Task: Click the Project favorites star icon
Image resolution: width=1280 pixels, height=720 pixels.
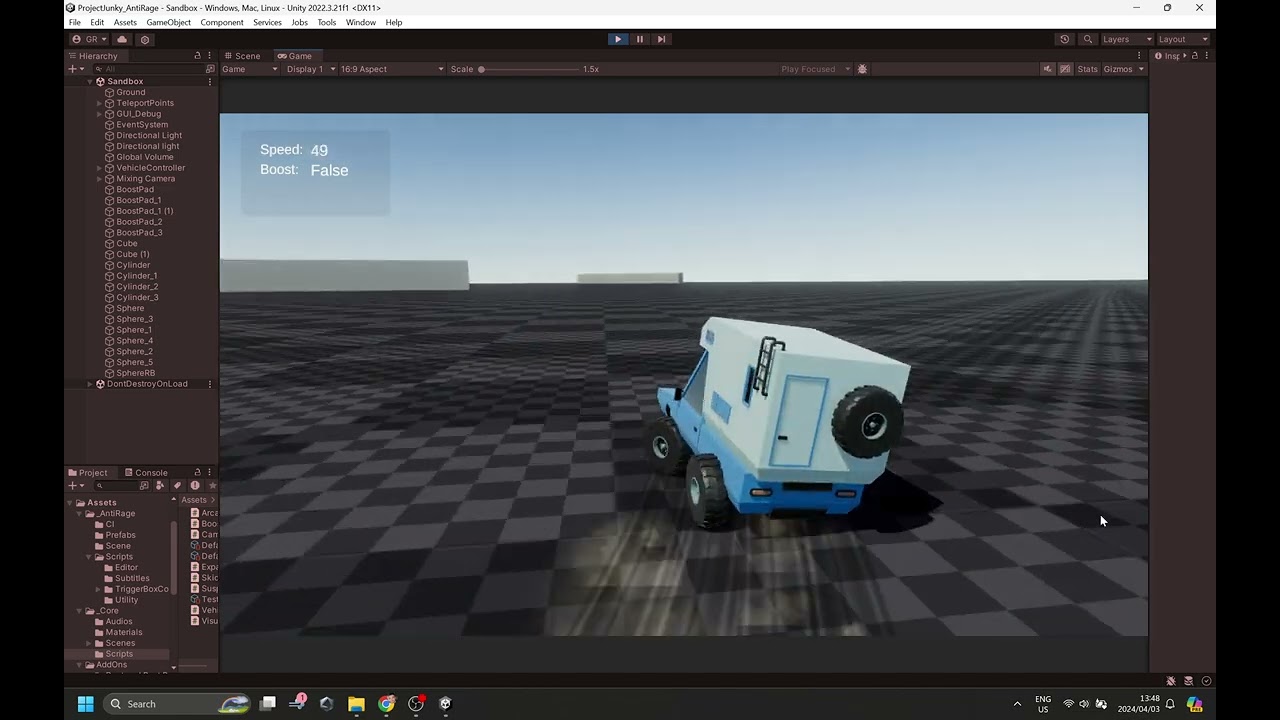Action: pos(212,486)
